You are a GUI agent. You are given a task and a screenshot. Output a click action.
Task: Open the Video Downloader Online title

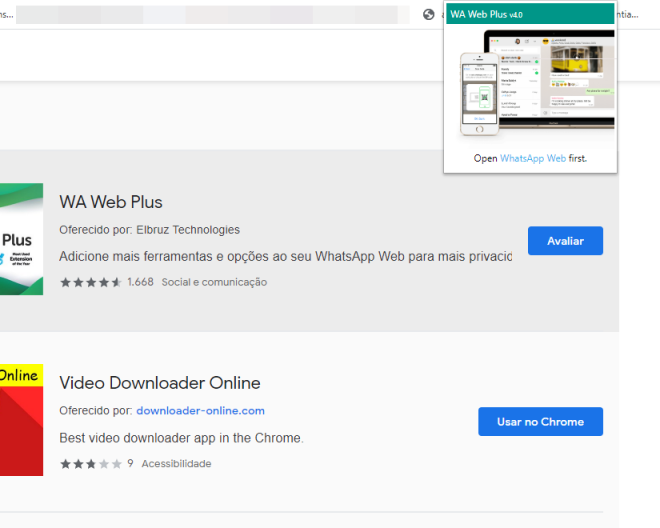click(160, 383)
